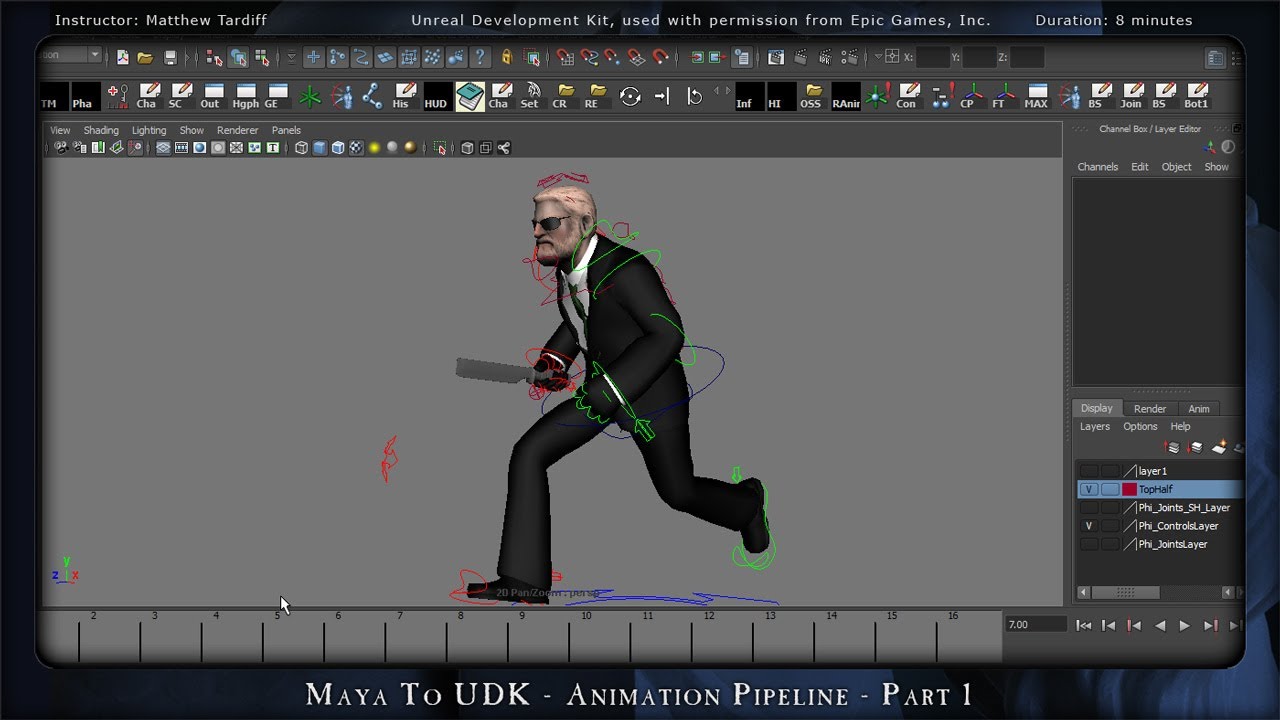Open the viewport Shading menu
The height and width of the screenshot is (720, 1280).
coord(101,130)
